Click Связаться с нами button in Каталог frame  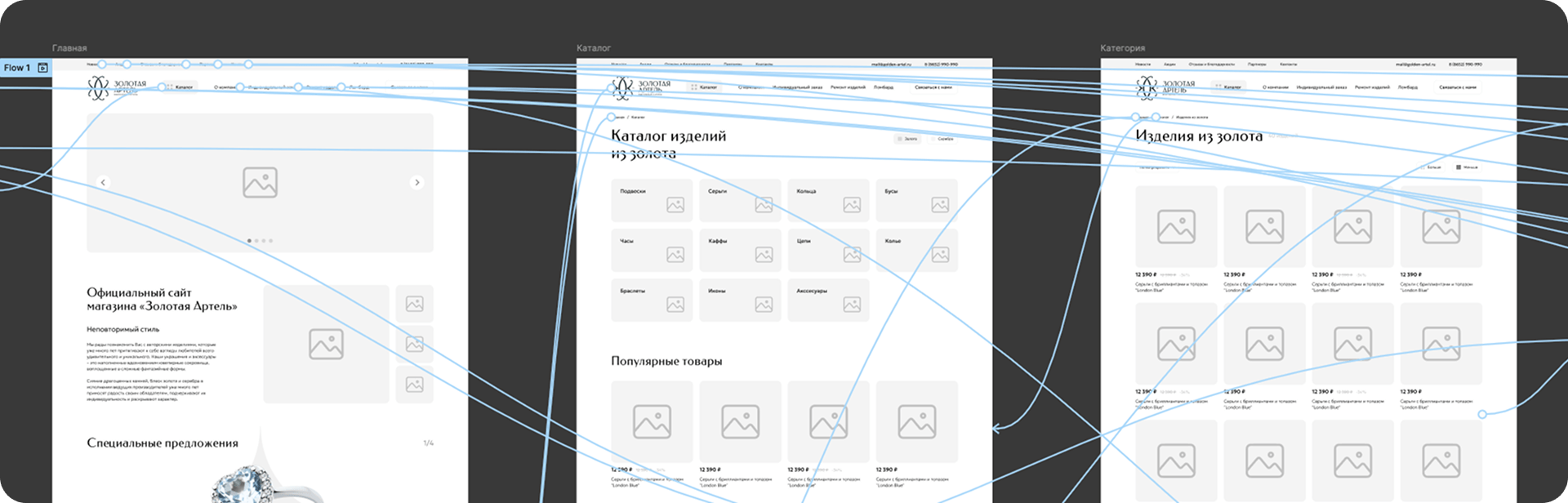(933, 87)
